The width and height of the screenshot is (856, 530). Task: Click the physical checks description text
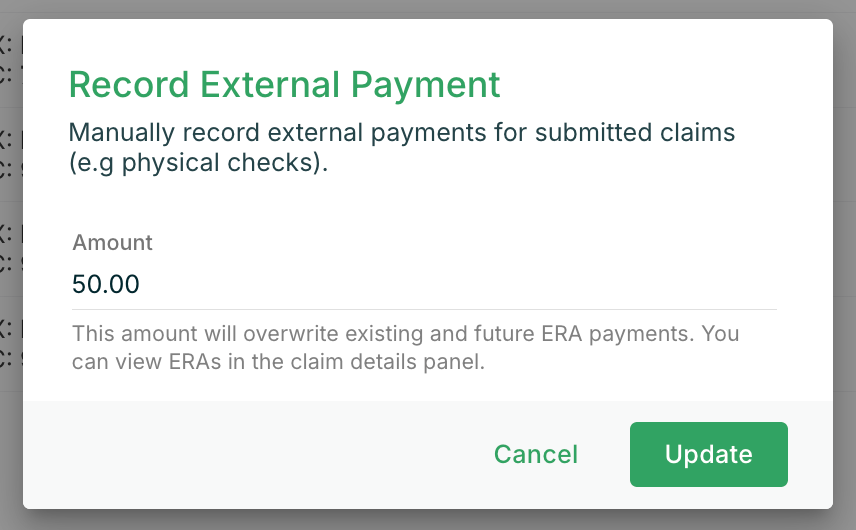tap(402, 147)
